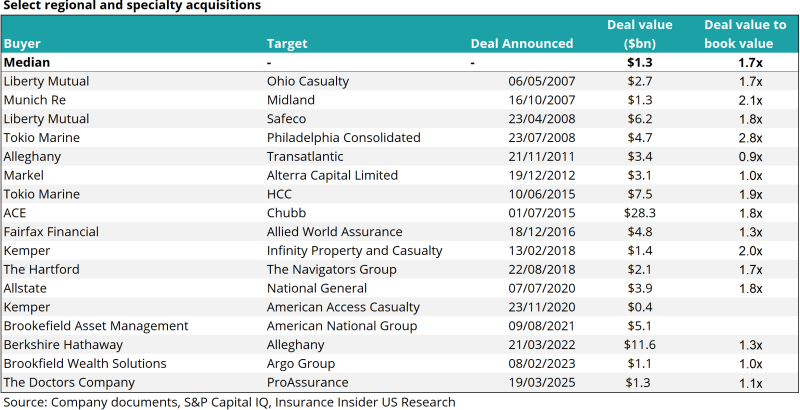Viewport: 800px width, 410px height.
Task: Click the "Argo Group" target cell
Action: [301, 364]
